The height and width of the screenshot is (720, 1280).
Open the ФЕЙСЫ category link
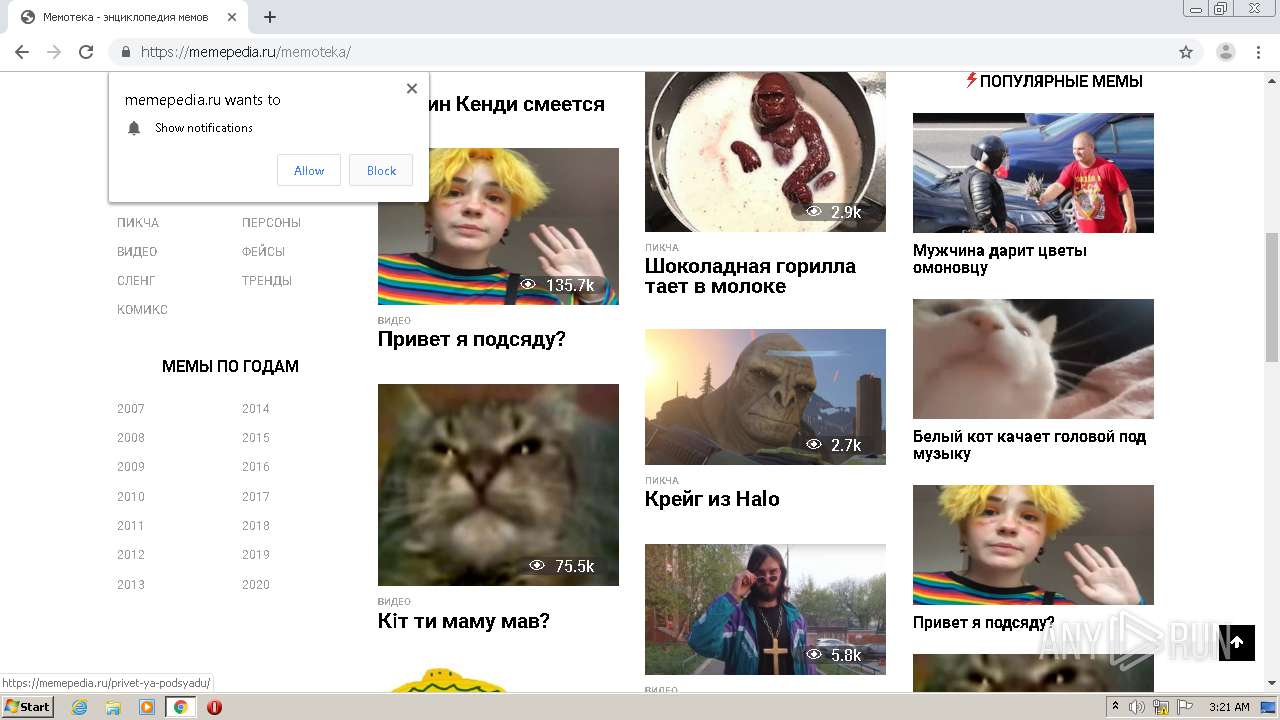263,252
